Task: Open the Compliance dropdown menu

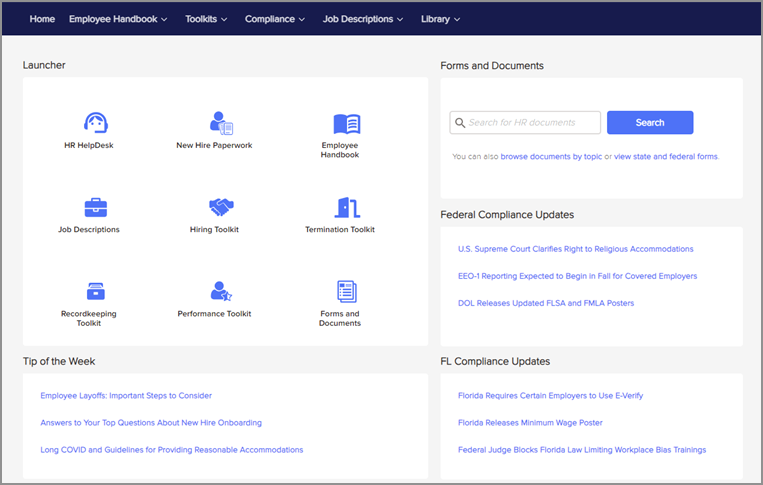Action: (x=276, y=19)
